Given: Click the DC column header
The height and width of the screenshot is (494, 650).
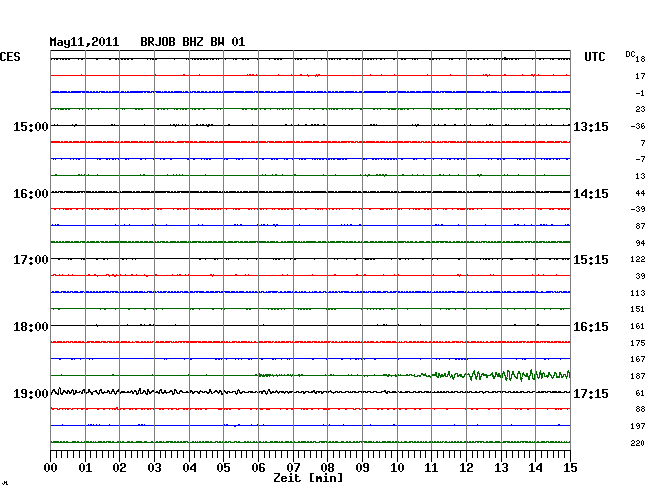Looking at the screenshot, I should click(x=630, y=54).
